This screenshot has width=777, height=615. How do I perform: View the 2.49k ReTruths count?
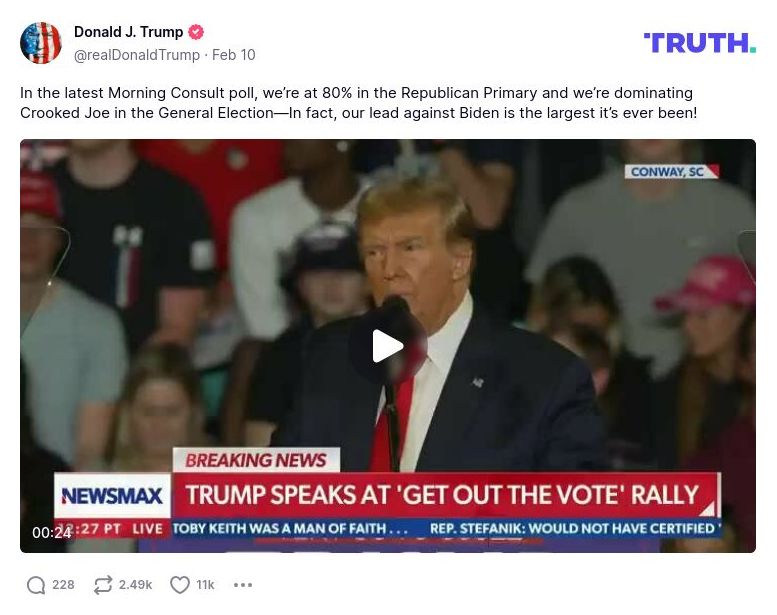coord(135,585)
